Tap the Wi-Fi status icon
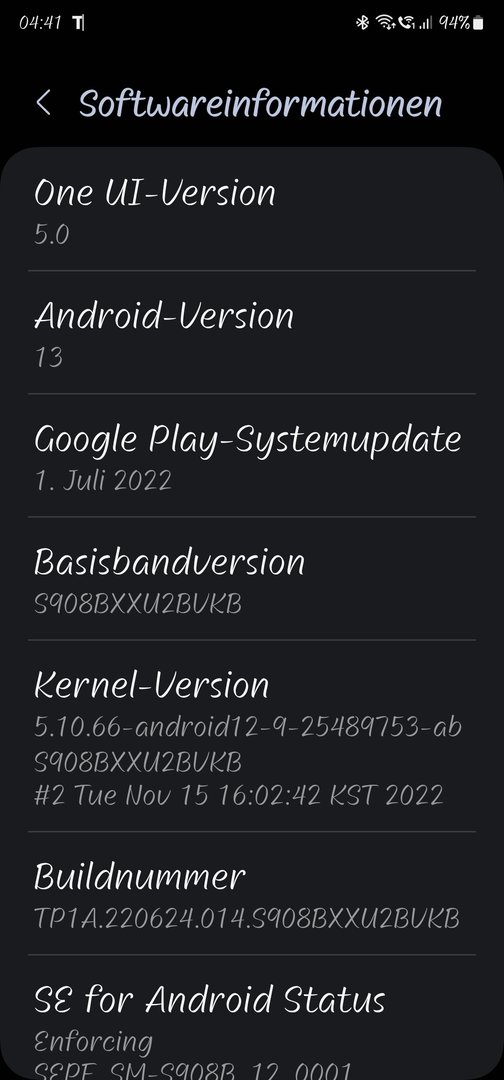 [x=385, y=23]
